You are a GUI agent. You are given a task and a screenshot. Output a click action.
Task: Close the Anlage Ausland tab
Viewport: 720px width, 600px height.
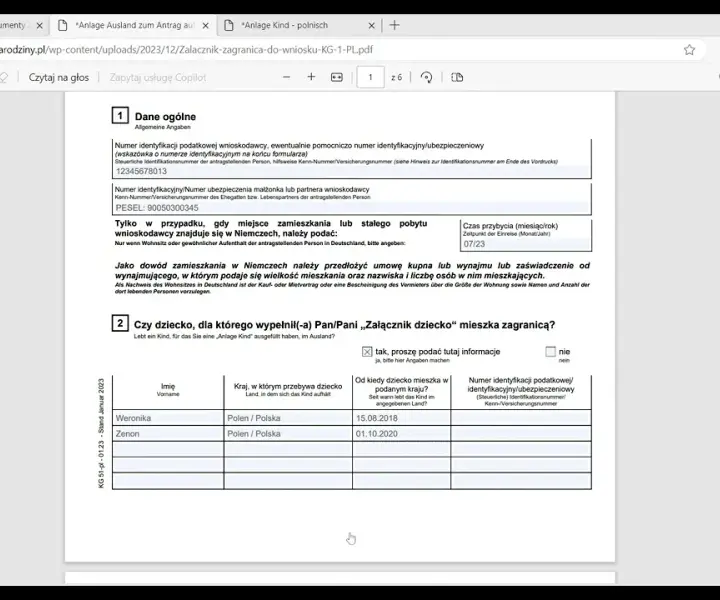pyautogui.click(x=206, y=26)
